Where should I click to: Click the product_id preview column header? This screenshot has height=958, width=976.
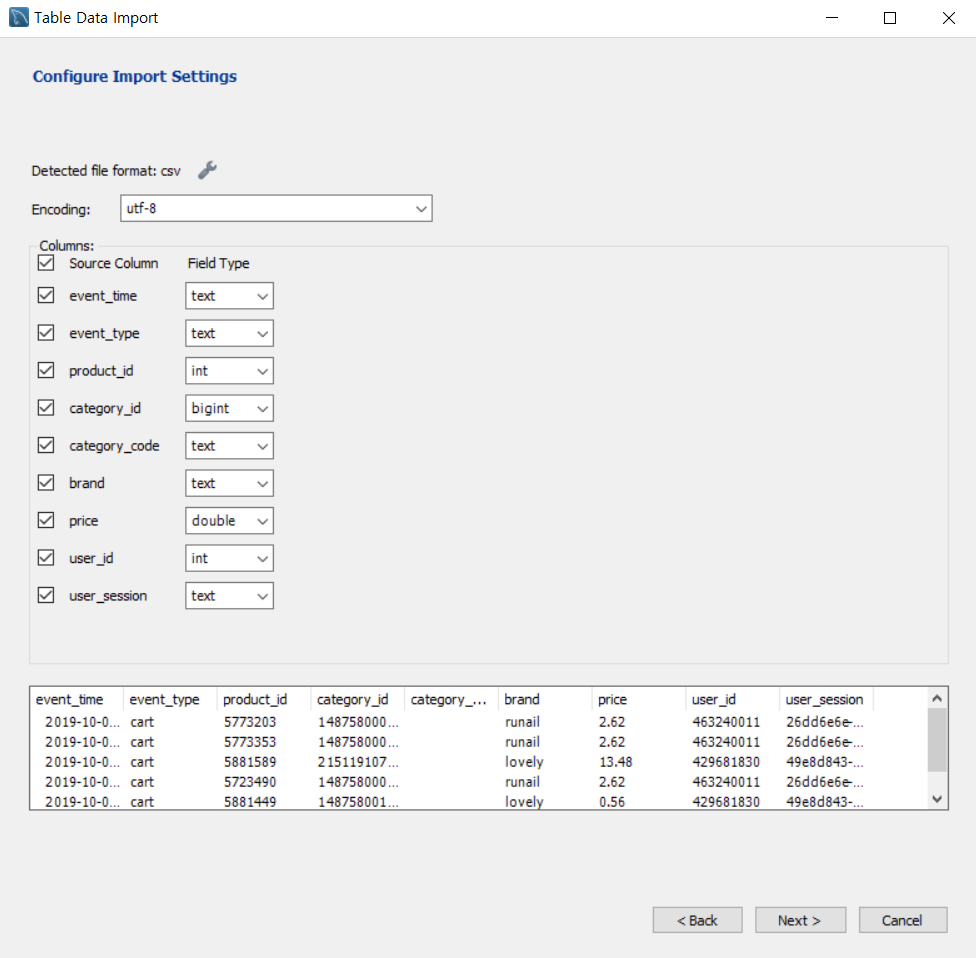264,699
